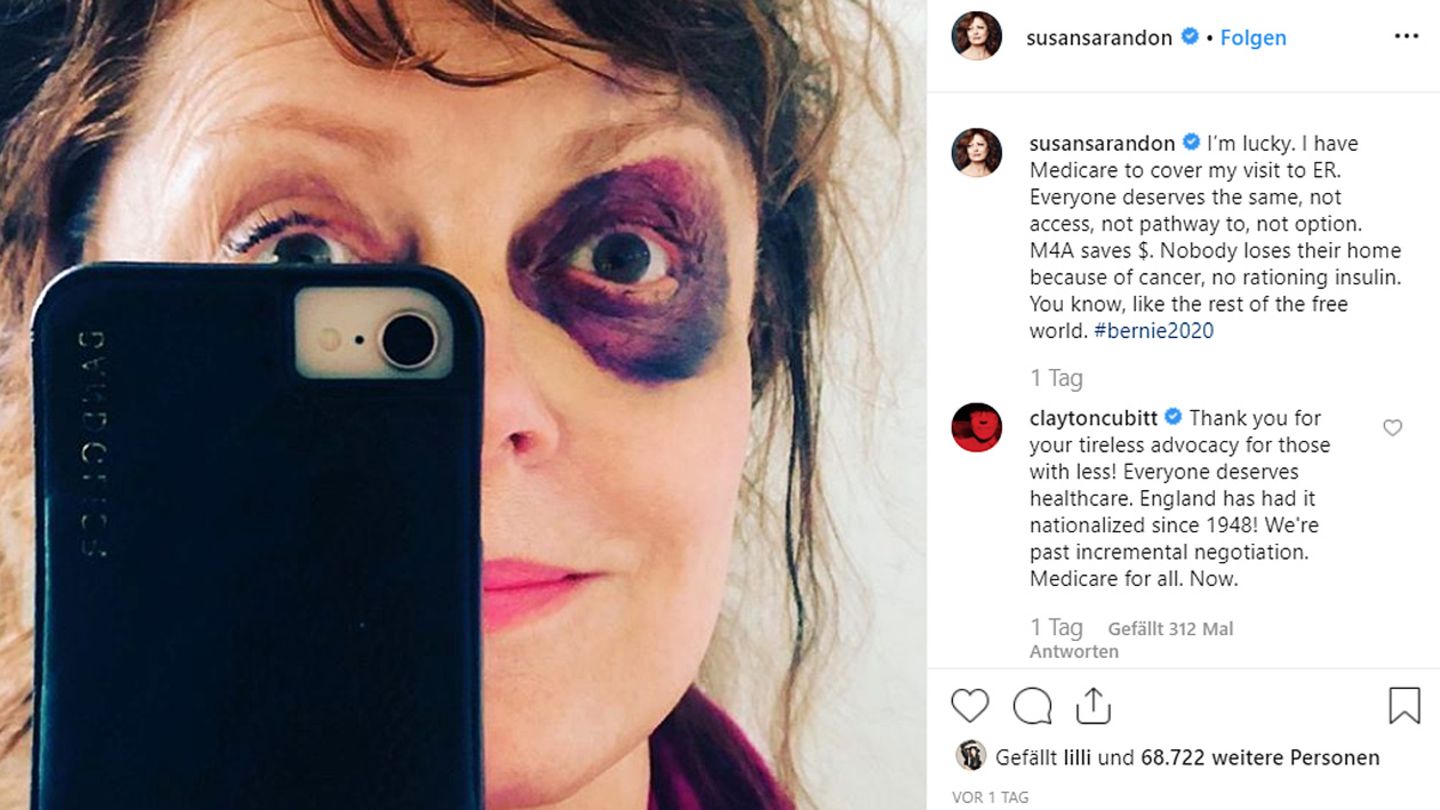Open the three-dot more options menu
This screenshot has width=1440, height=810.
click(1406, 37)
